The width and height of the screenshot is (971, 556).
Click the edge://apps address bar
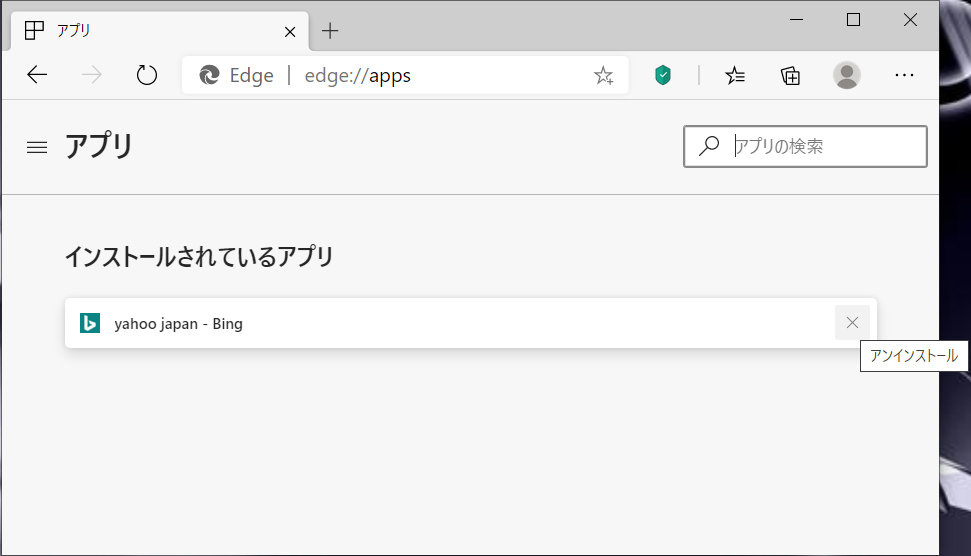pyautogui.click(x=406, y=76)
